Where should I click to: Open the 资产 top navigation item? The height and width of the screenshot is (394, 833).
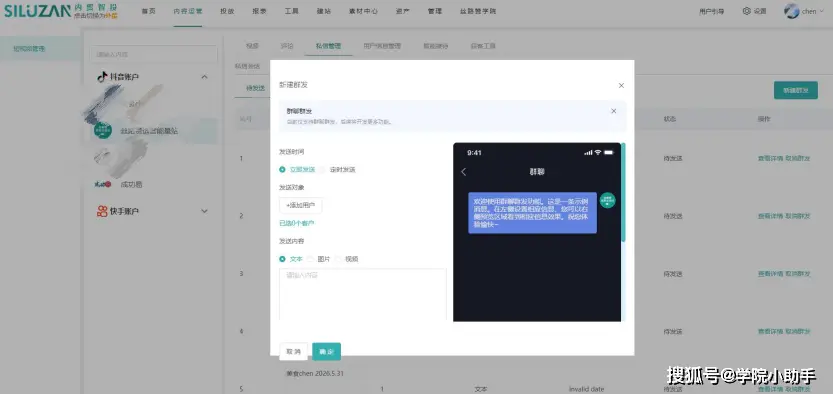tap(403, 11)
